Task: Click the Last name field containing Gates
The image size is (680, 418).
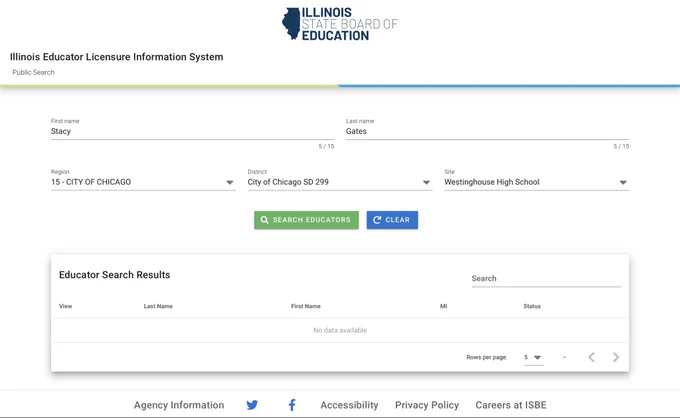Action: [487, 131]
